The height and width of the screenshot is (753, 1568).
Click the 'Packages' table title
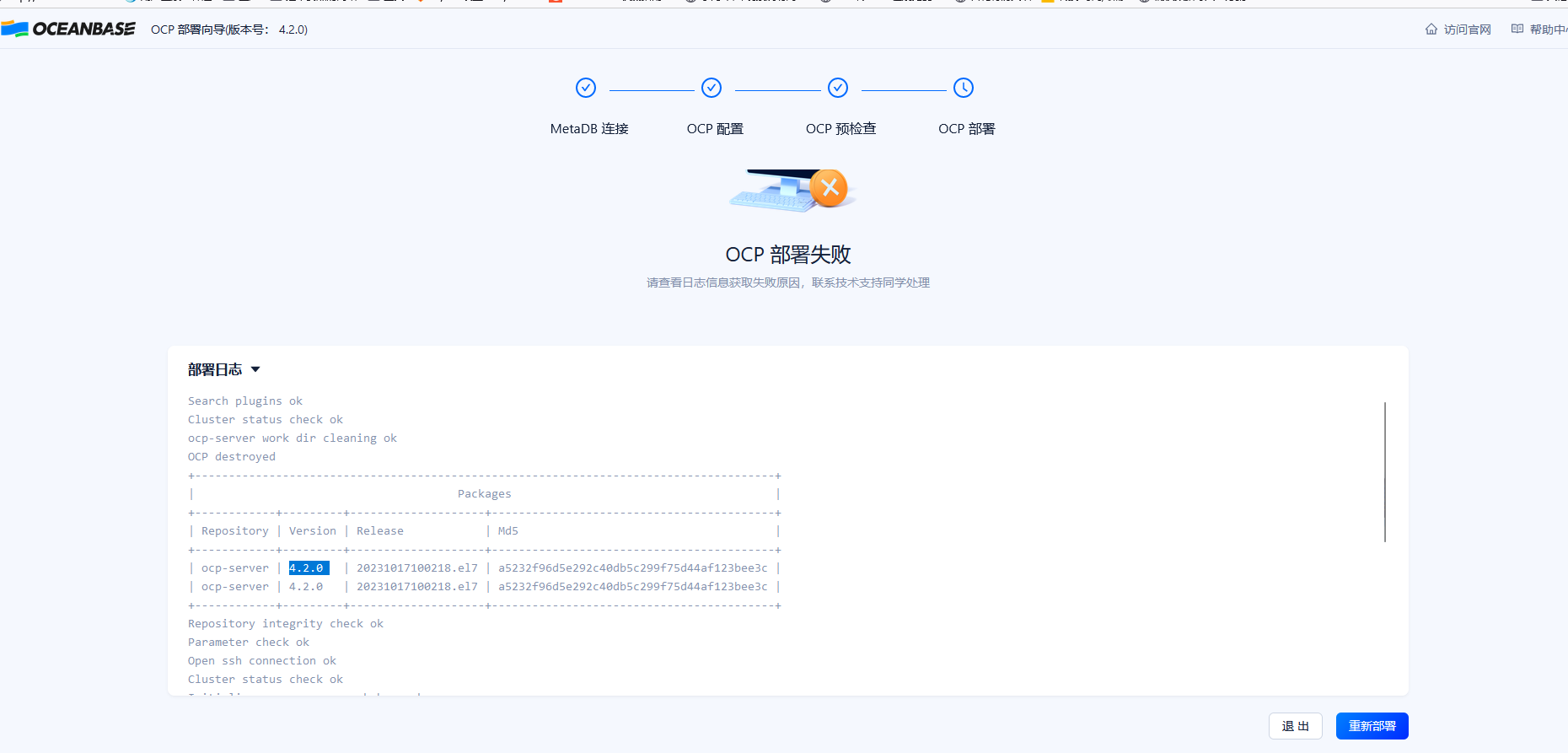pos(485,494)
